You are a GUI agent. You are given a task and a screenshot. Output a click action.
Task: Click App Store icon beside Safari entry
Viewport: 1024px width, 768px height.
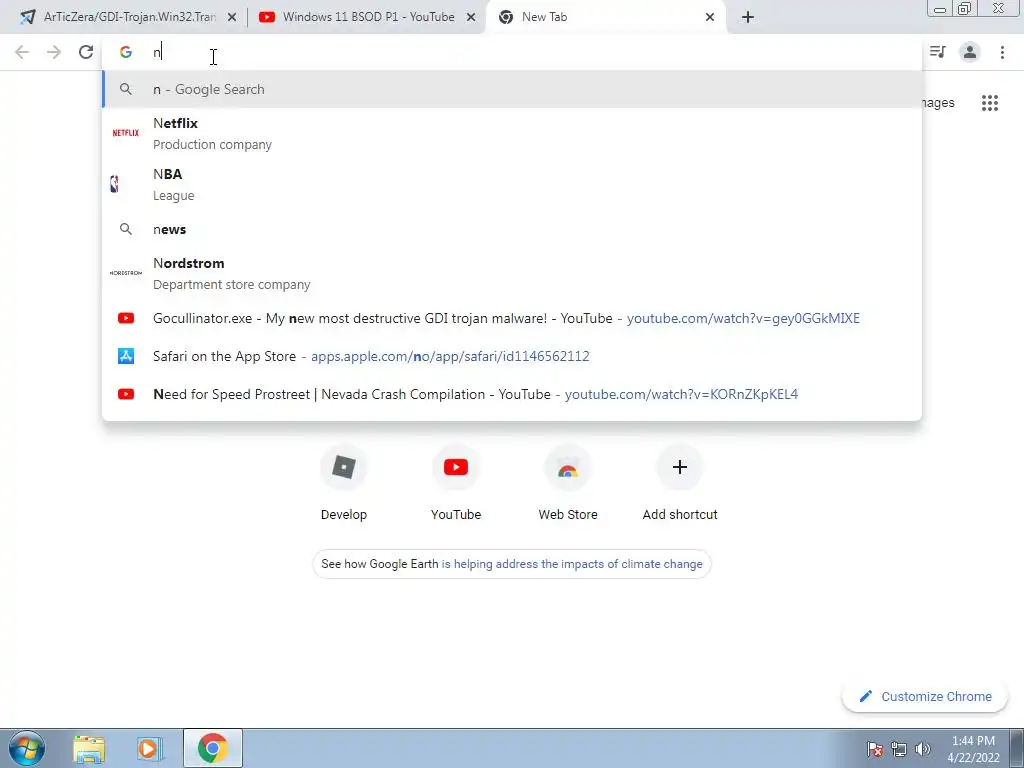pyautogui.click(x=125, y=356)
